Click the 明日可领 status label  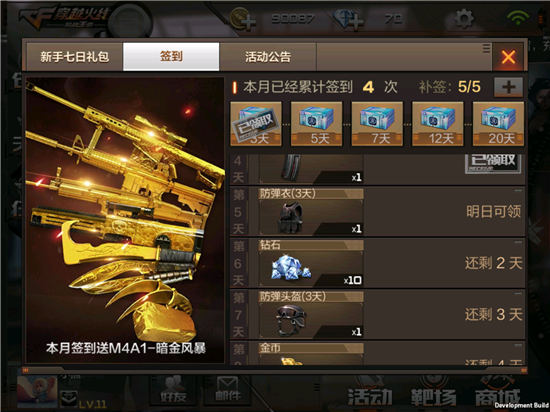point(493,211)
